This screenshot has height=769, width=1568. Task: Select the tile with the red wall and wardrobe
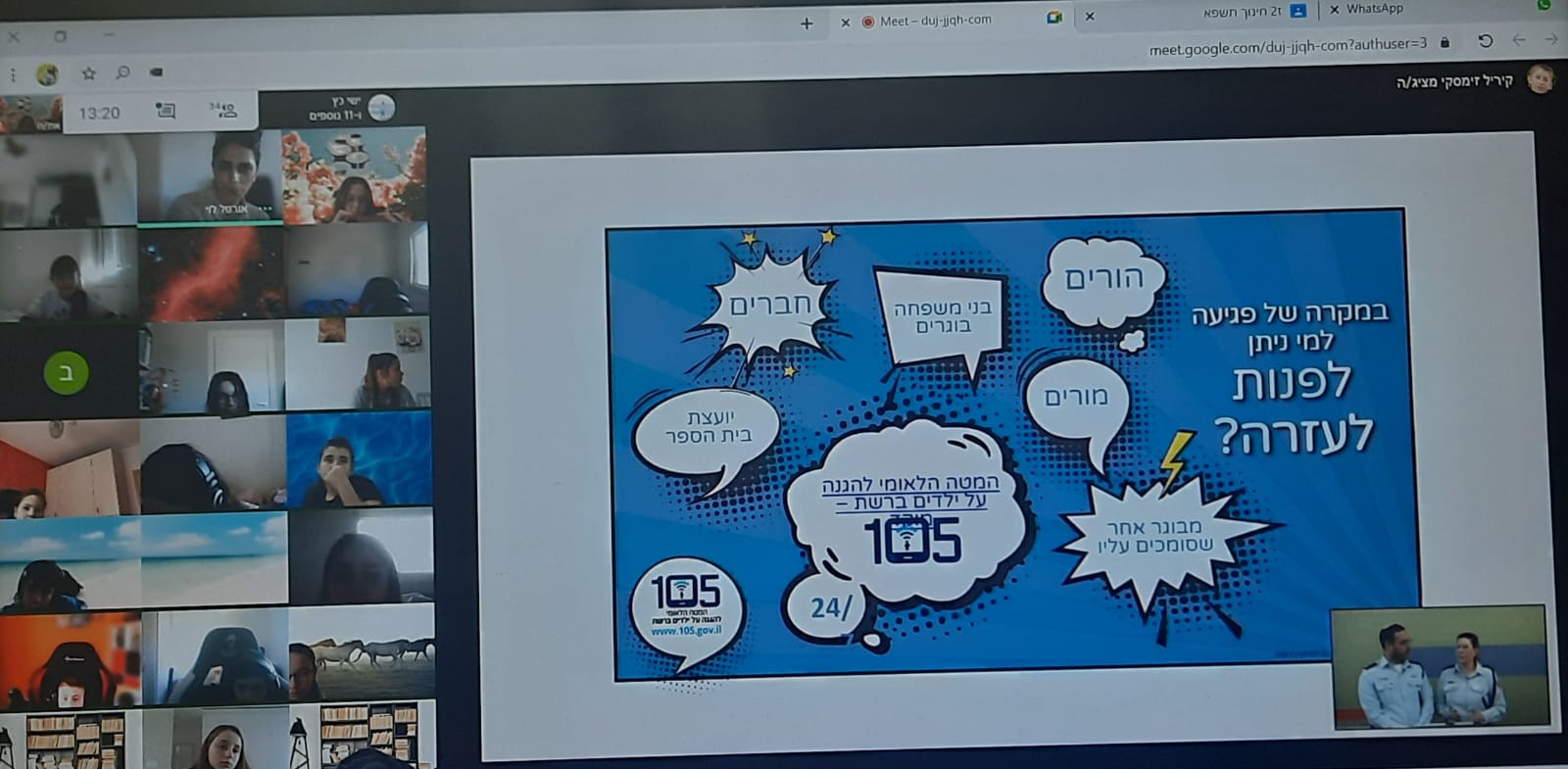point(70,468)
